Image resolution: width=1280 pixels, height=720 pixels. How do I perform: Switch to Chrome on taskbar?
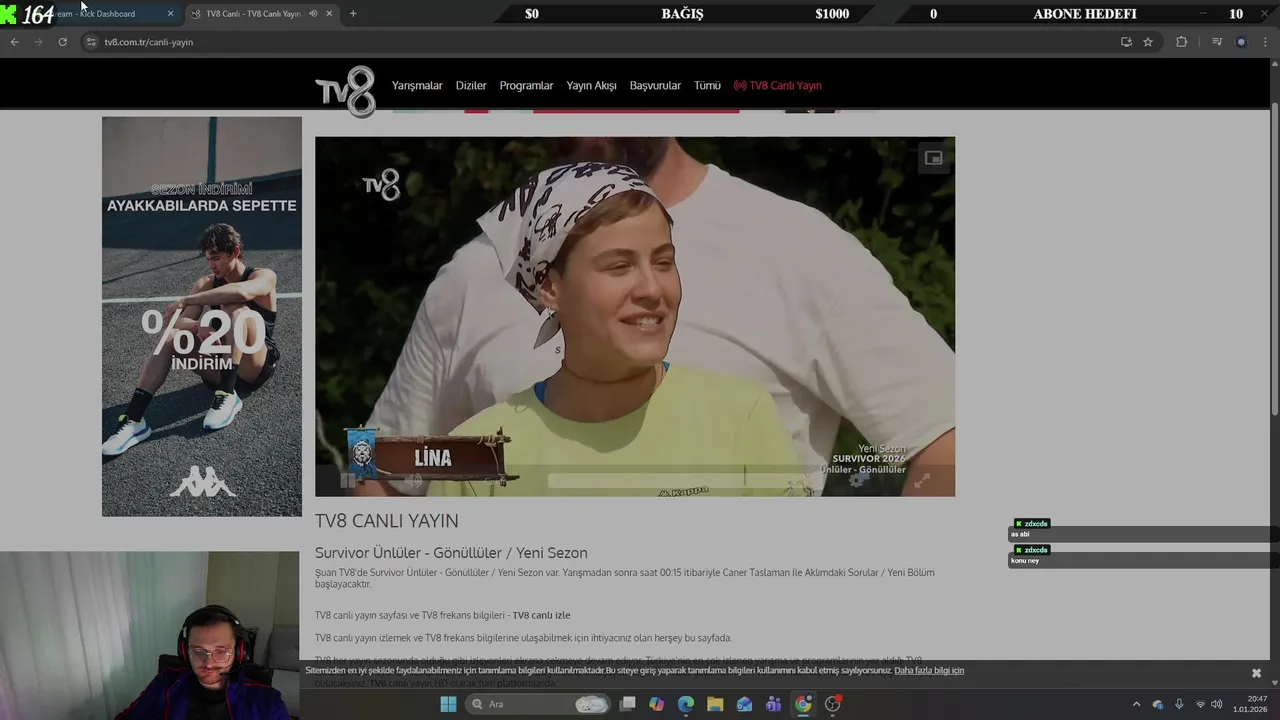[x=803, y=704]
